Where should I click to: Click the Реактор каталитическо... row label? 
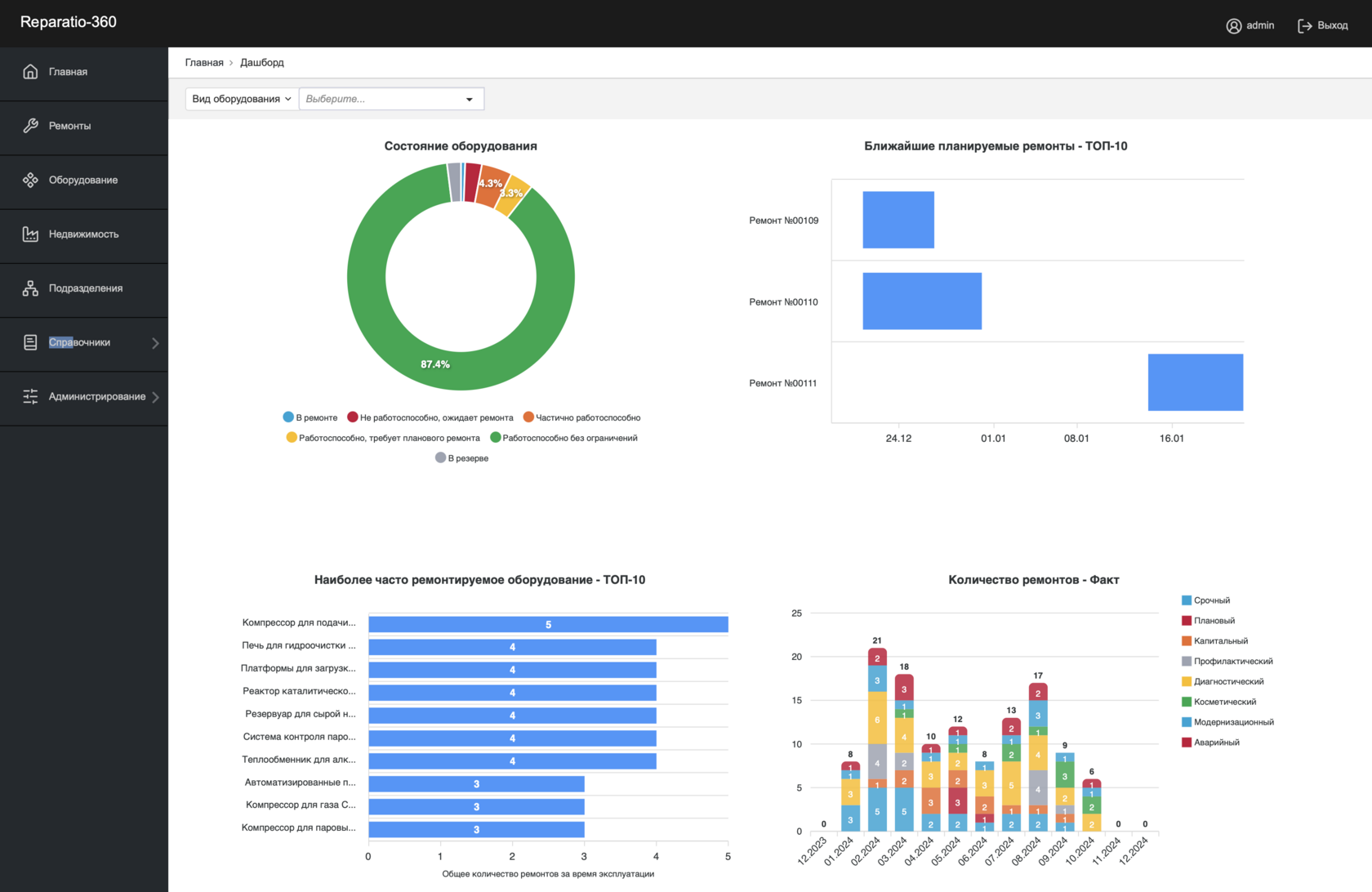(x=299, y=691)
